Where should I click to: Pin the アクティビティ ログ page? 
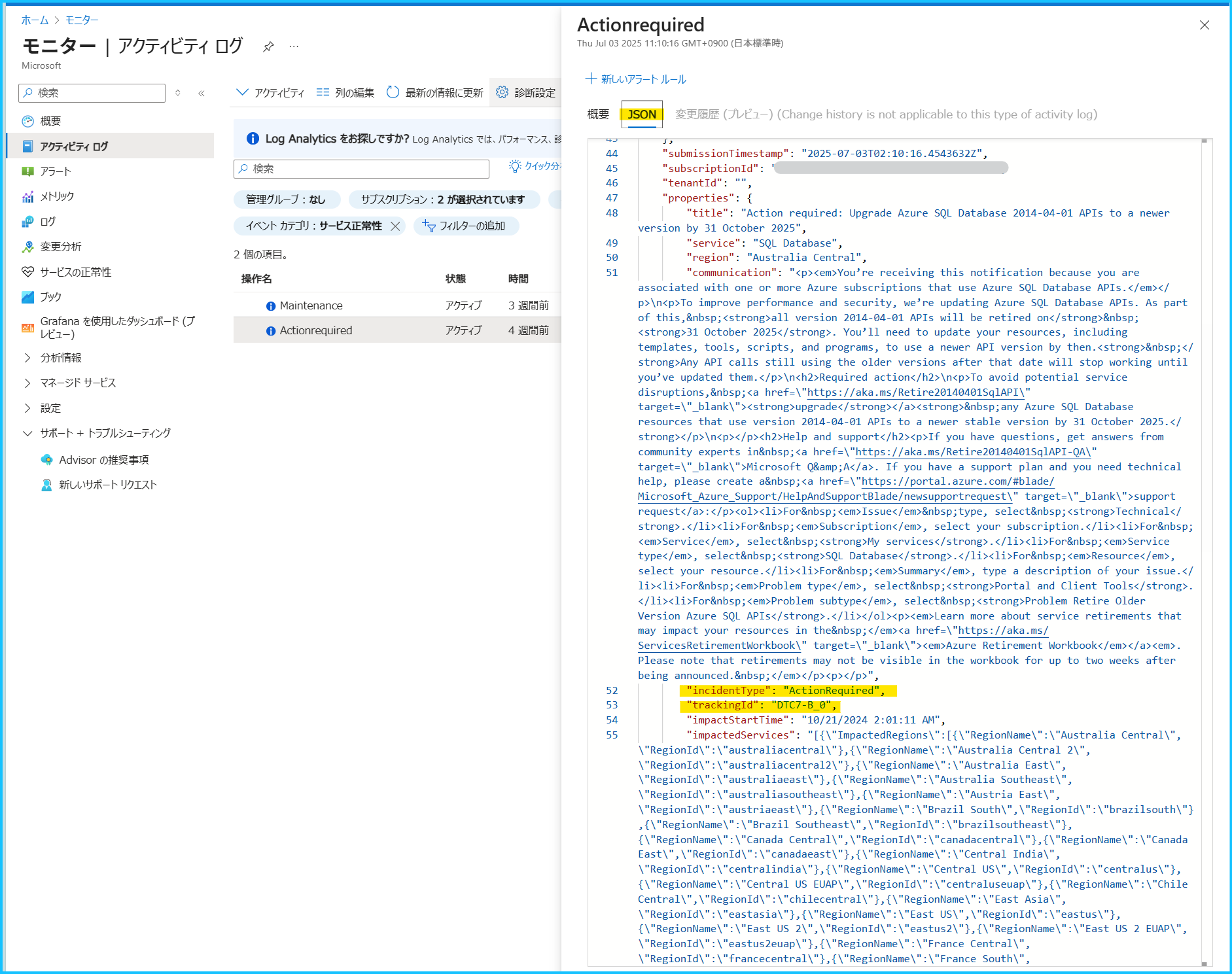[x=268, y=46]
